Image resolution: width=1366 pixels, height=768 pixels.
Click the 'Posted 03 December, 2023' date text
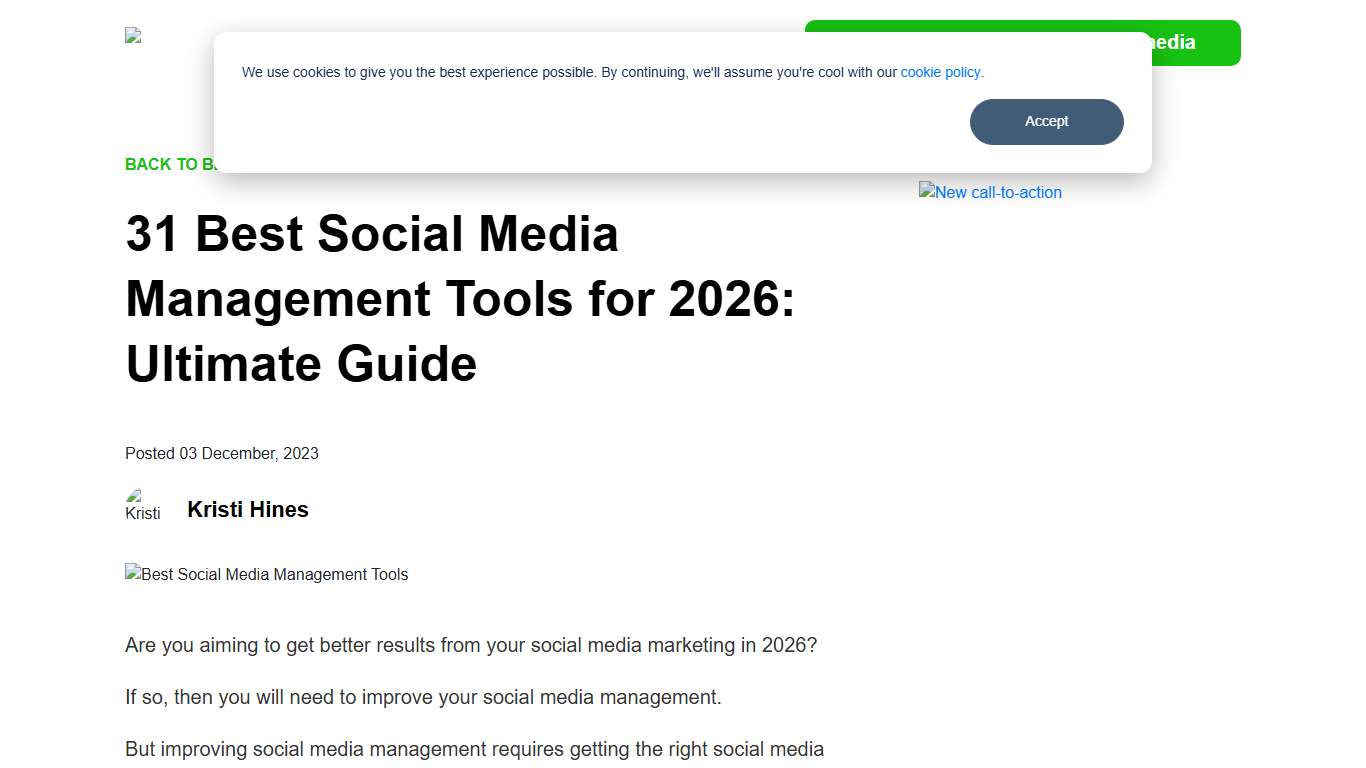(222, 453)
